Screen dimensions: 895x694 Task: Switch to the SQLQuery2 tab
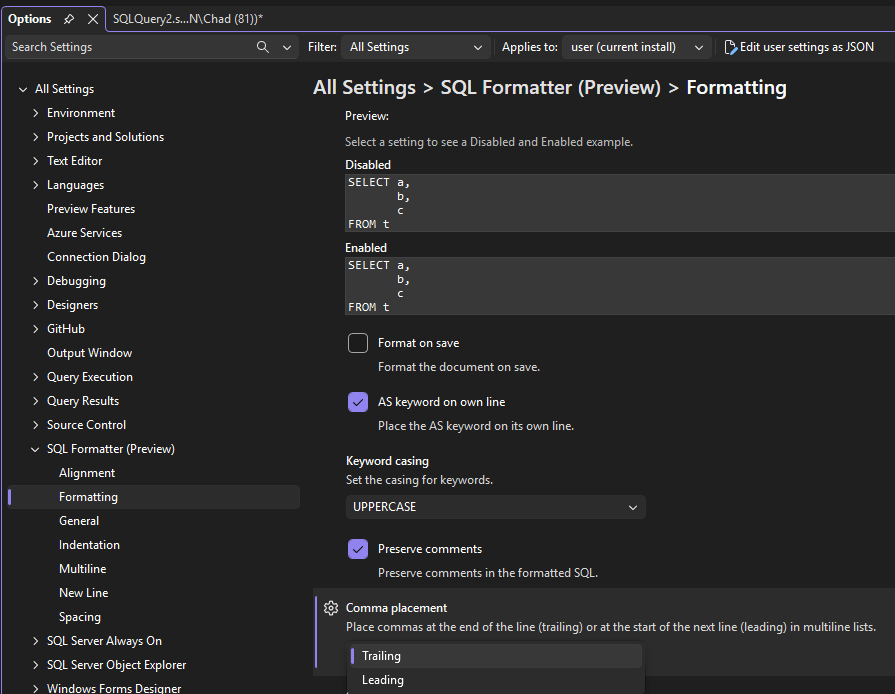[x=188, y=19]
